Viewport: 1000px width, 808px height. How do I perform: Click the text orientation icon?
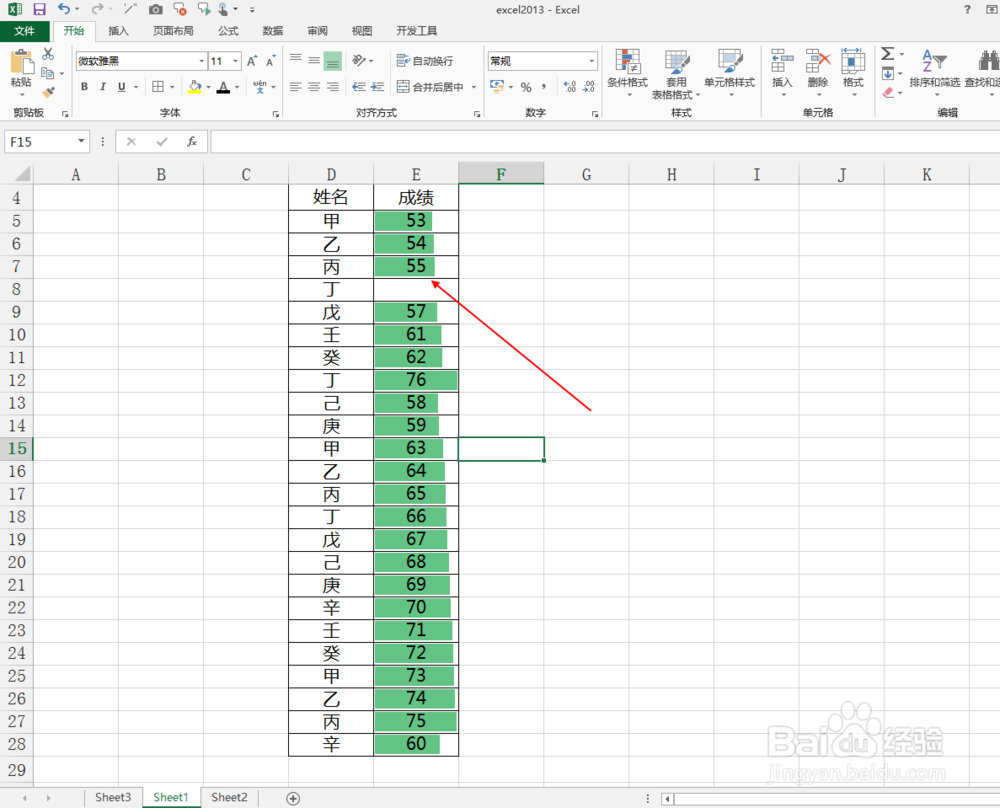pos(359,61)
